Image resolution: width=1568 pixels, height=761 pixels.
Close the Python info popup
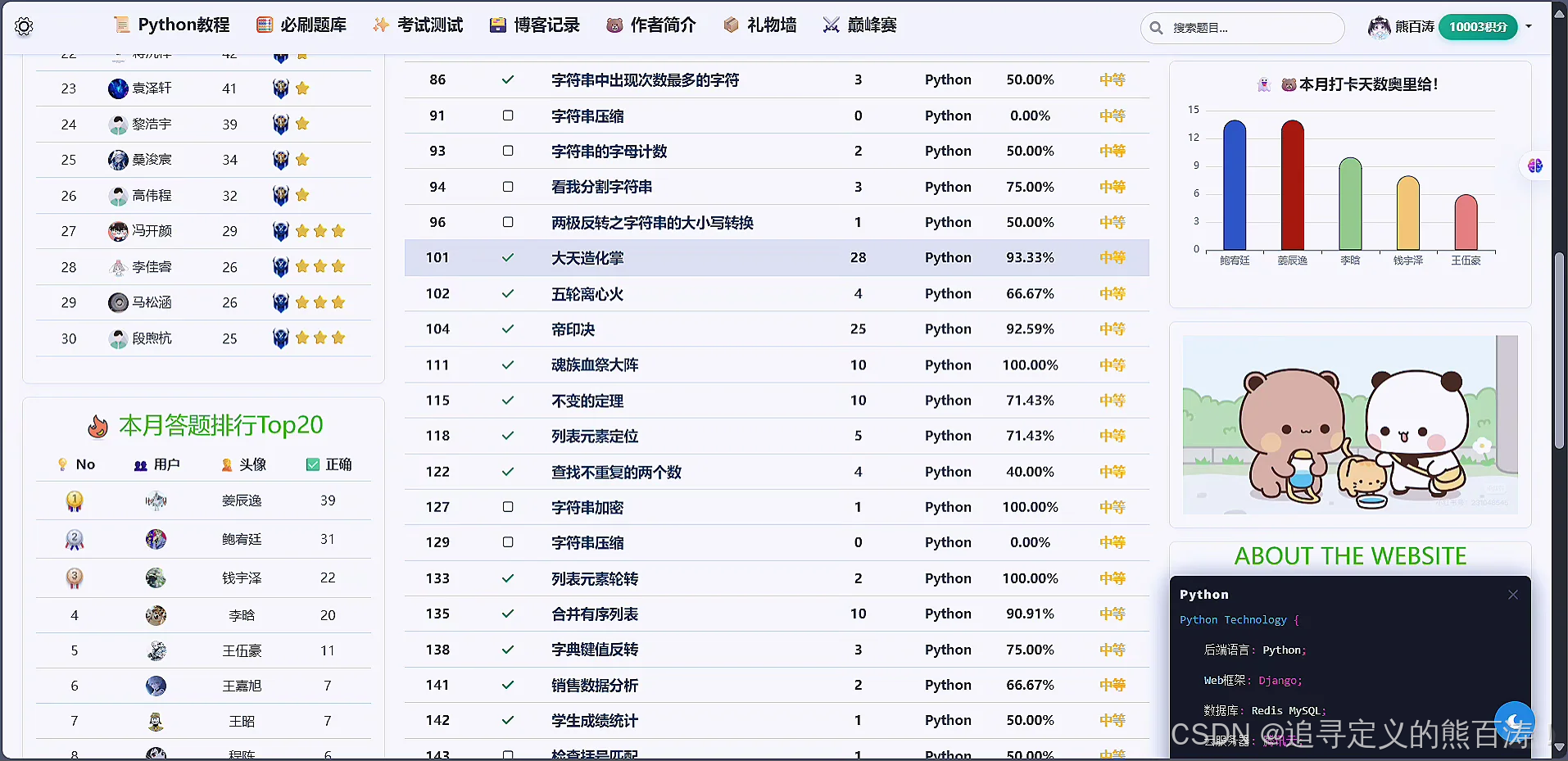tap(1513, 595)
